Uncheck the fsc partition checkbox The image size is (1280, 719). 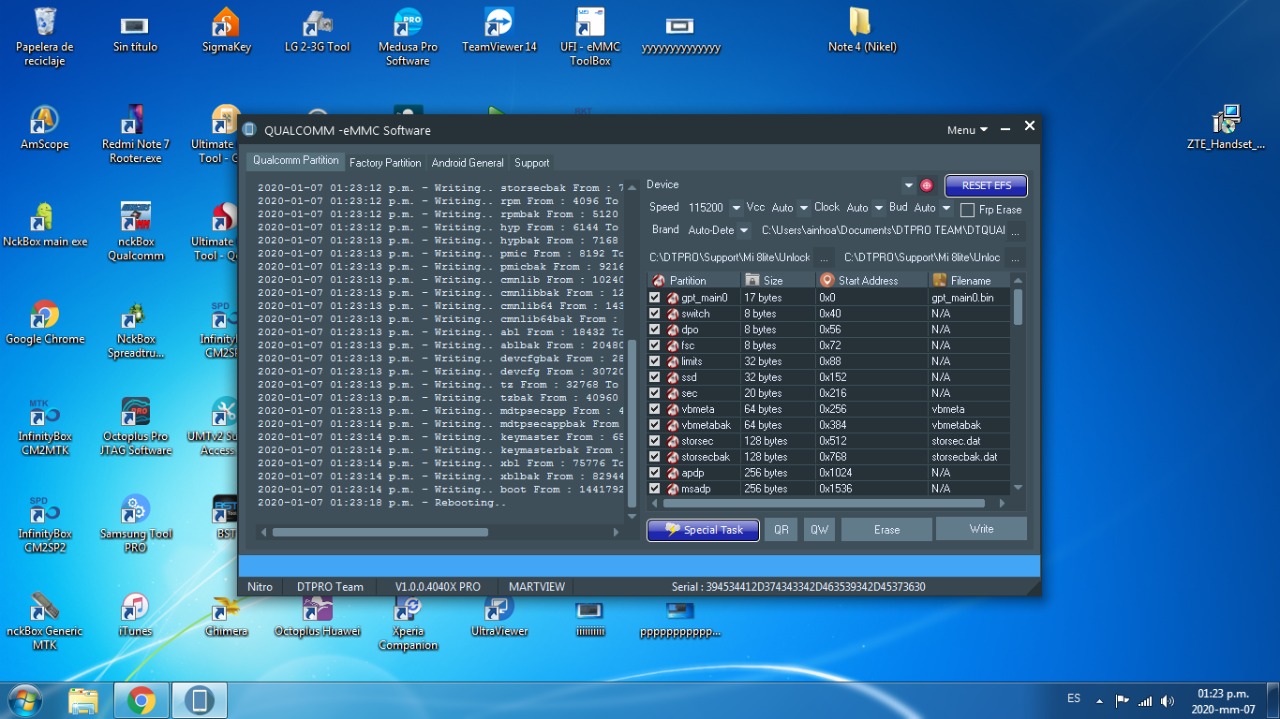[x=655, y=346]
